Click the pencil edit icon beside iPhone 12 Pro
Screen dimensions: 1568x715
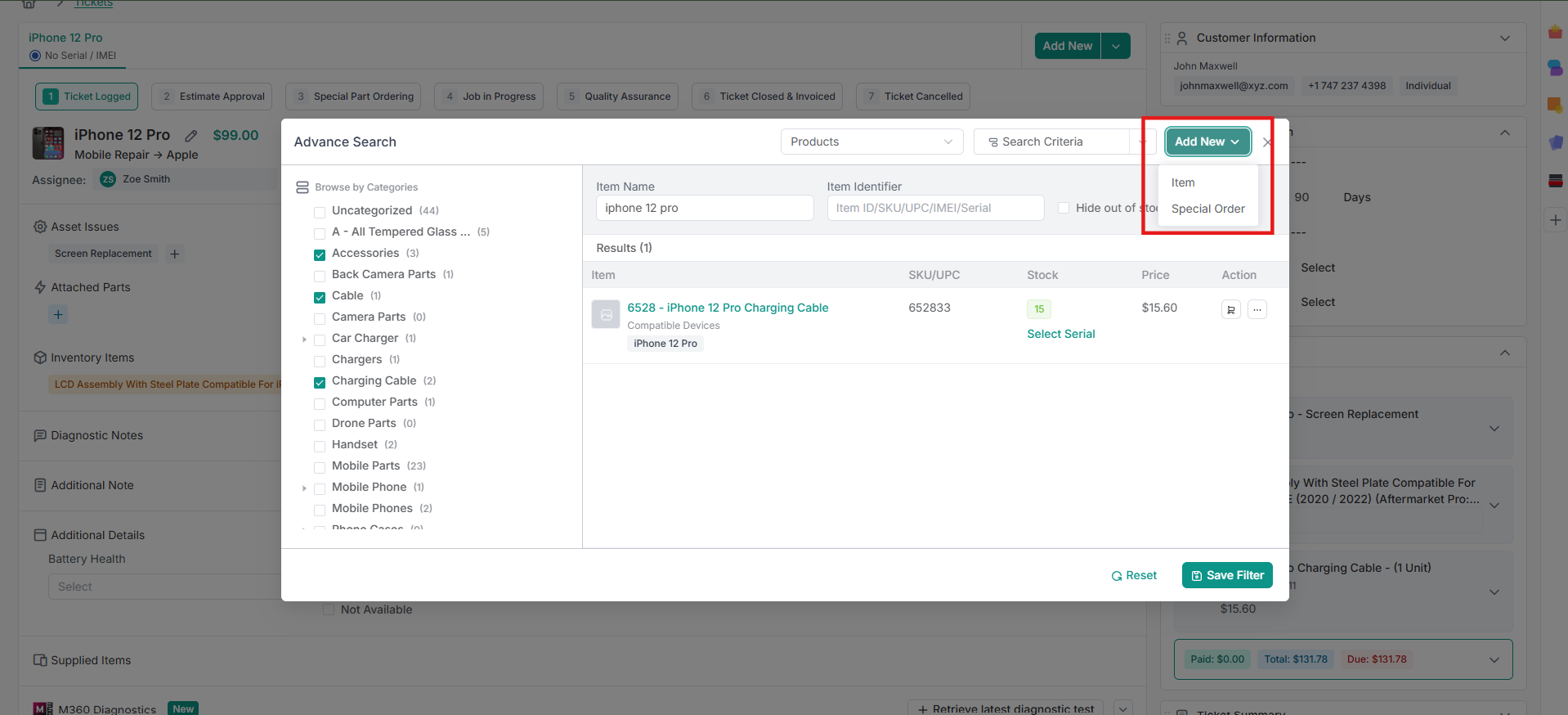point(191,136)
